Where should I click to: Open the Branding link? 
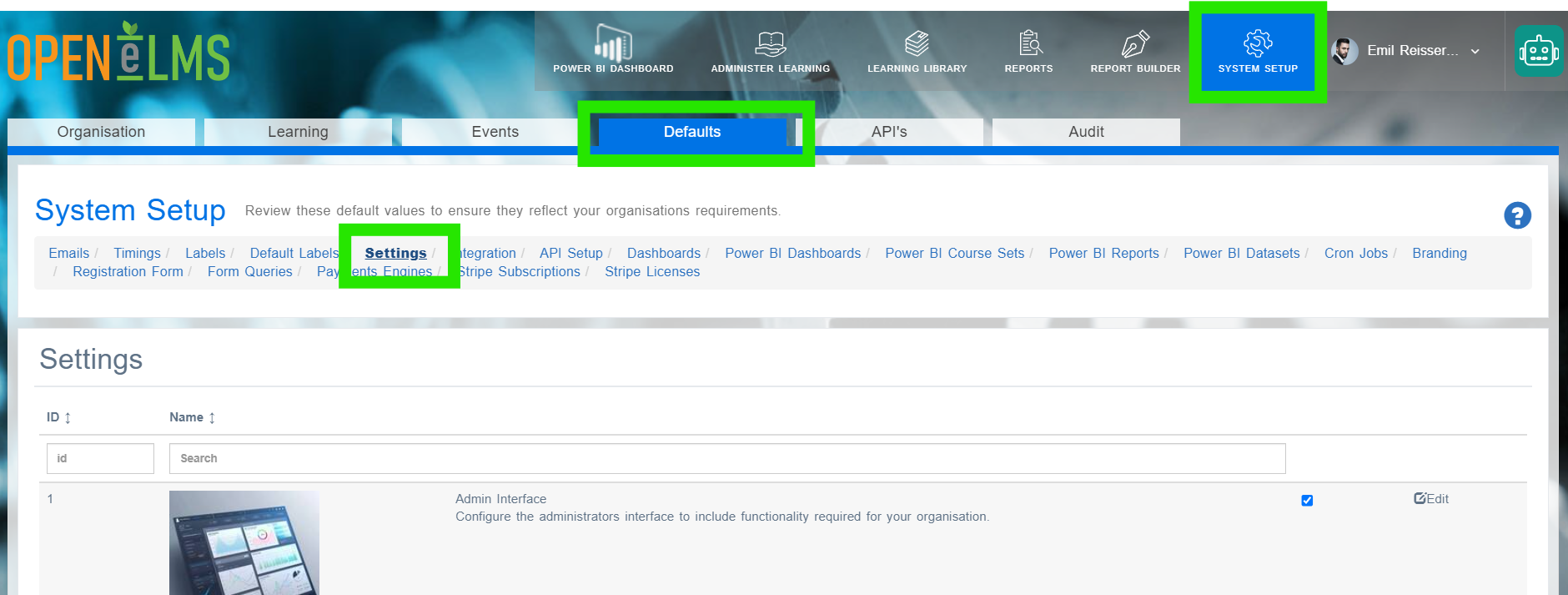pyautogui.click(x=1440, y=253)
